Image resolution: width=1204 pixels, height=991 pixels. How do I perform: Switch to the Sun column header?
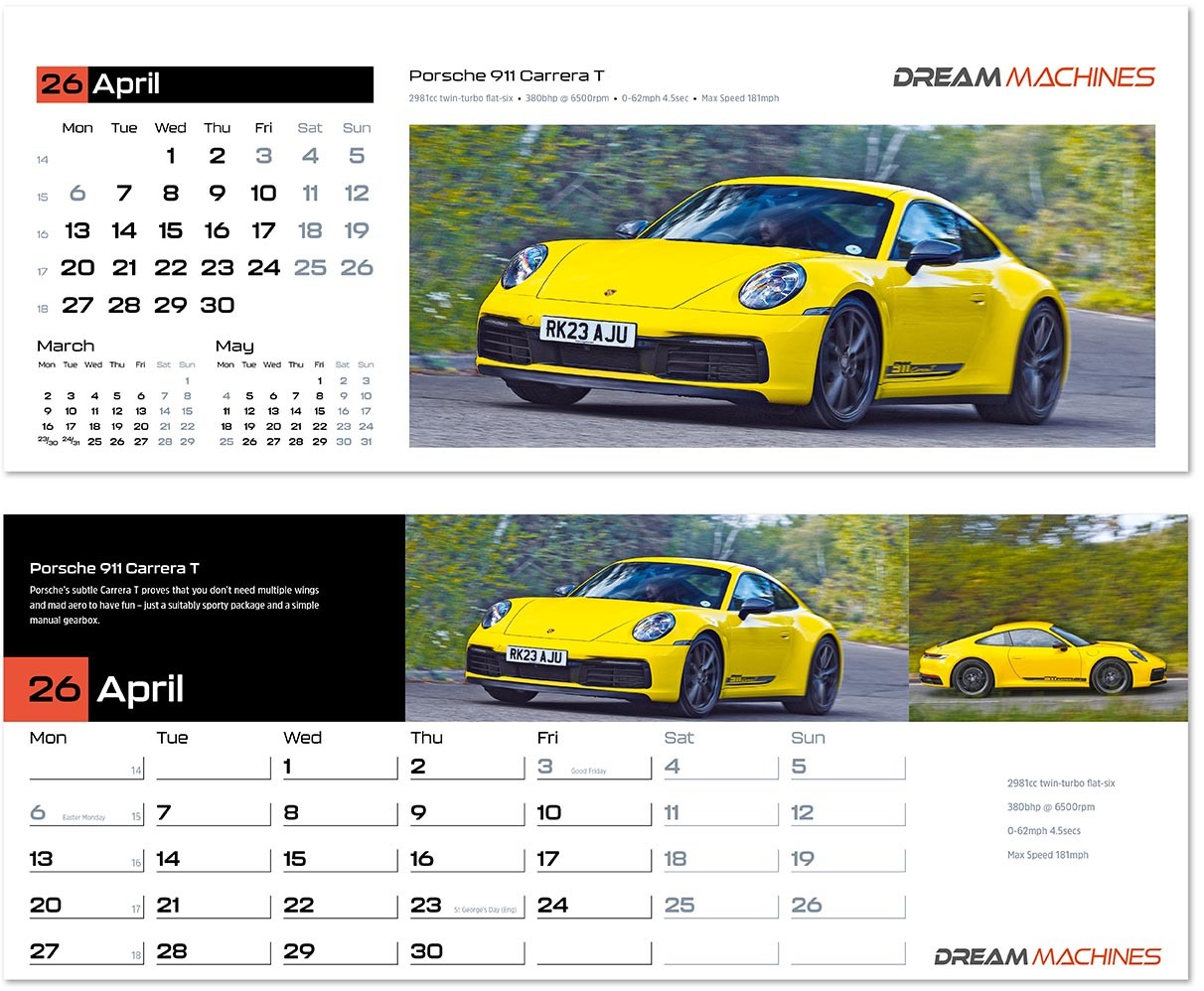click(x=807, y=738)
